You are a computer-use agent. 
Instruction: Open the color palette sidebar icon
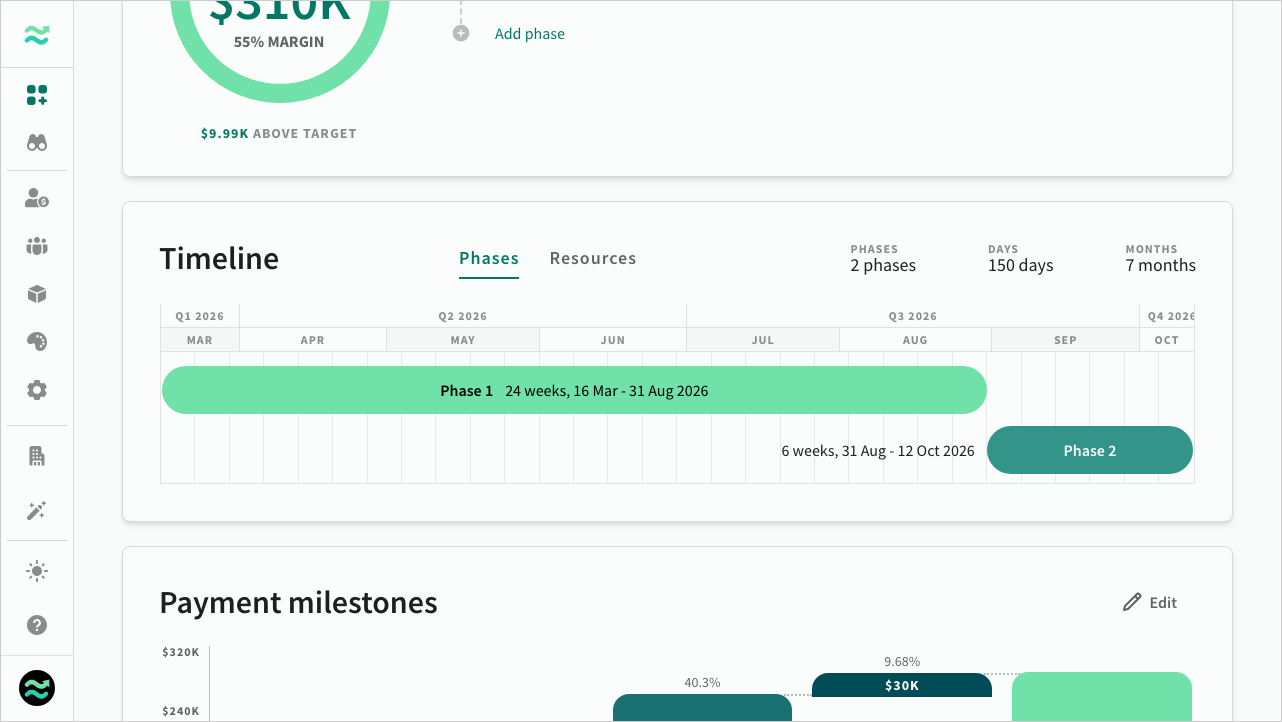[37, 342]
